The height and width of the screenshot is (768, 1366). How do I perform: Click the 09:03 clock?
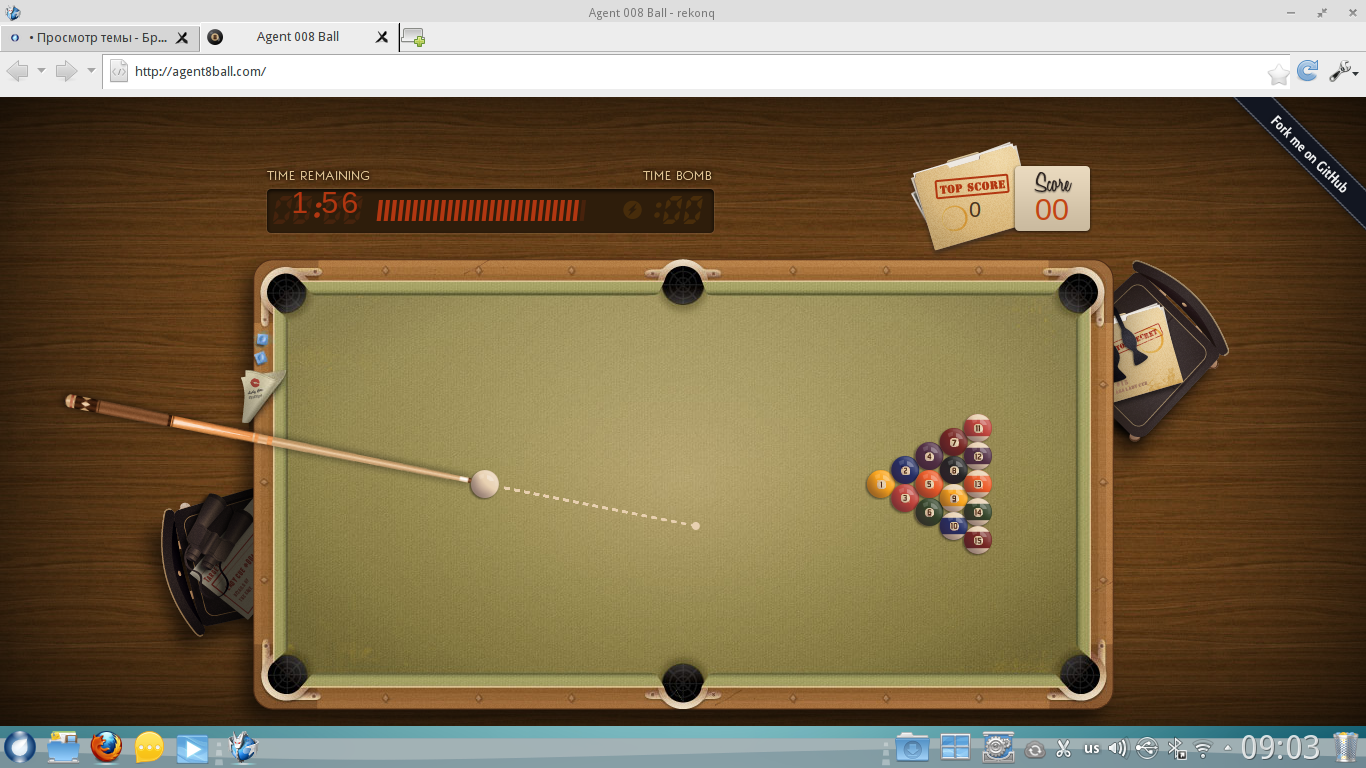(x=1281, y=748)
